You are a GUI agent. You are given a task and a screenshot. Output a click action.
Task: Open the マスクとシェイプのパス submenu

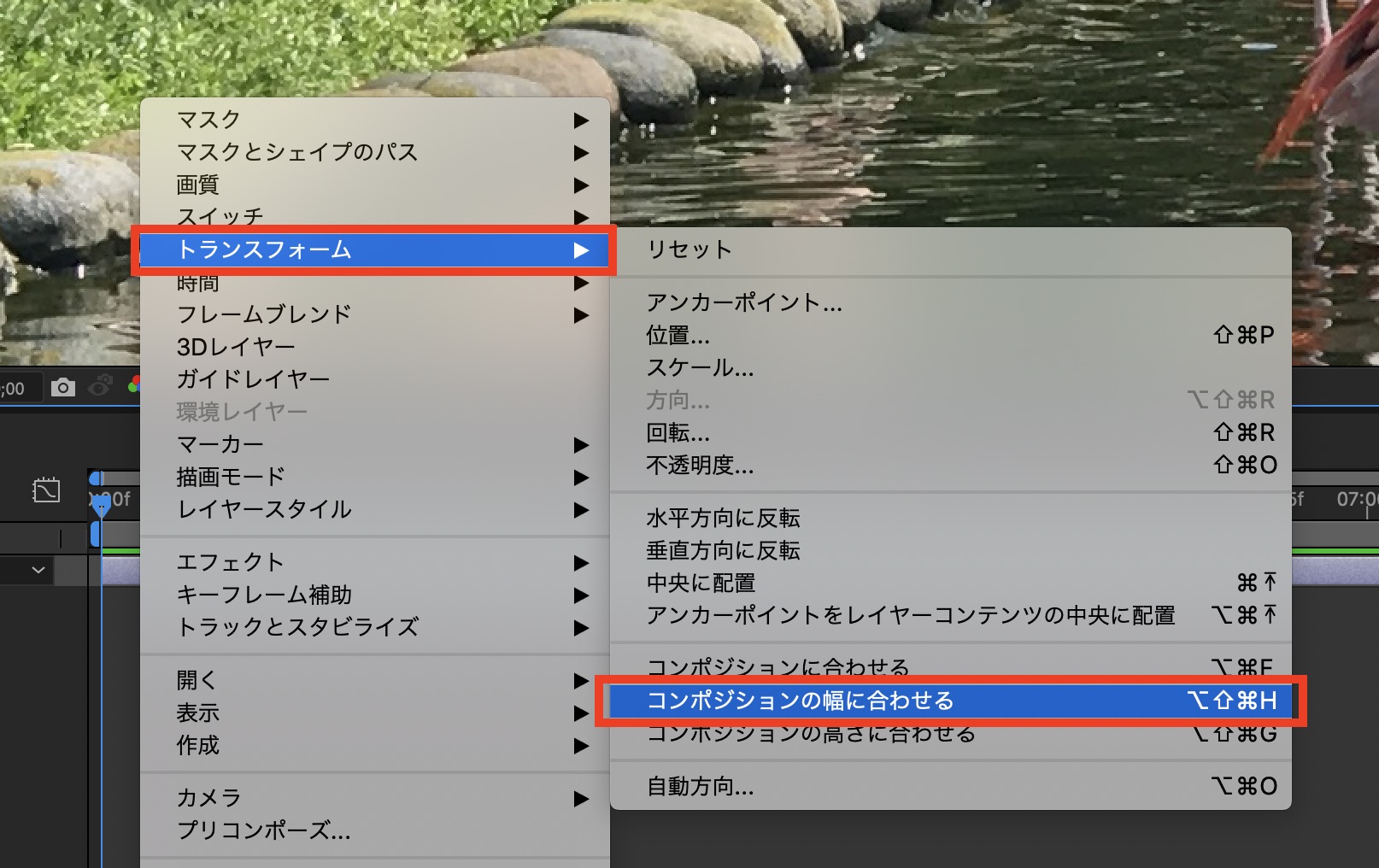click(x=375, y=152)
